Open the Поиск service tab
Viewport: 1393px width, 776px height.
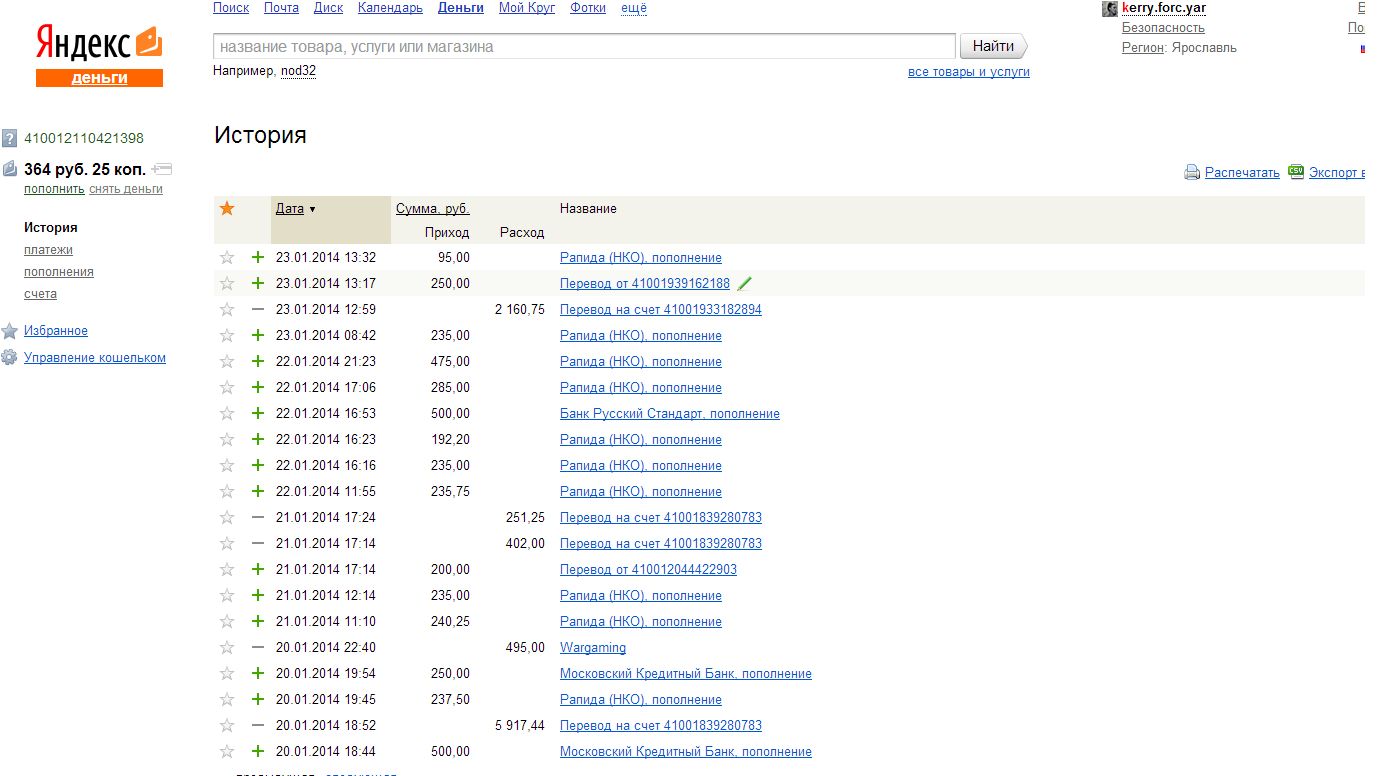point(231,8)
